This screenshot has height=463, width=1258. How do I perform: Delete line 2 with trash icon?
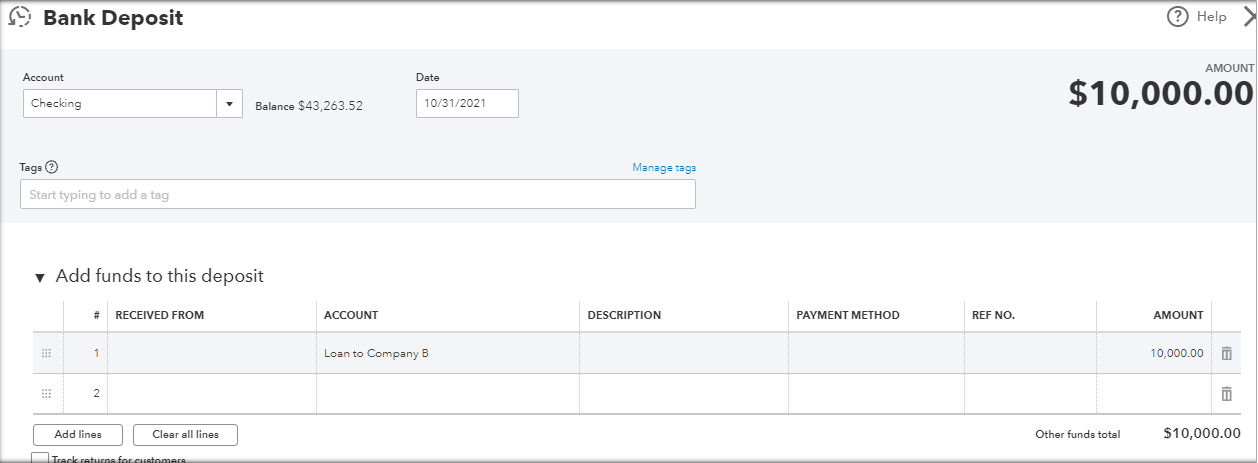1226,393
